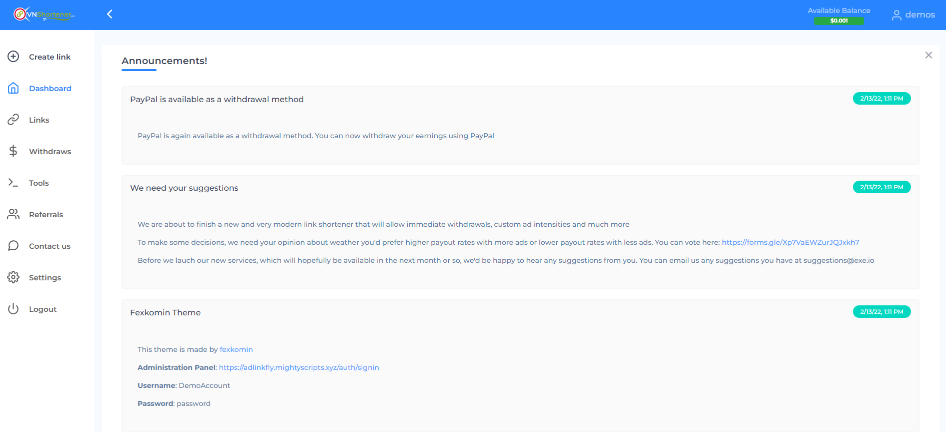Click the green available balance badge
The width and height of the screenshot is (946, 432).
coord(838,20)
